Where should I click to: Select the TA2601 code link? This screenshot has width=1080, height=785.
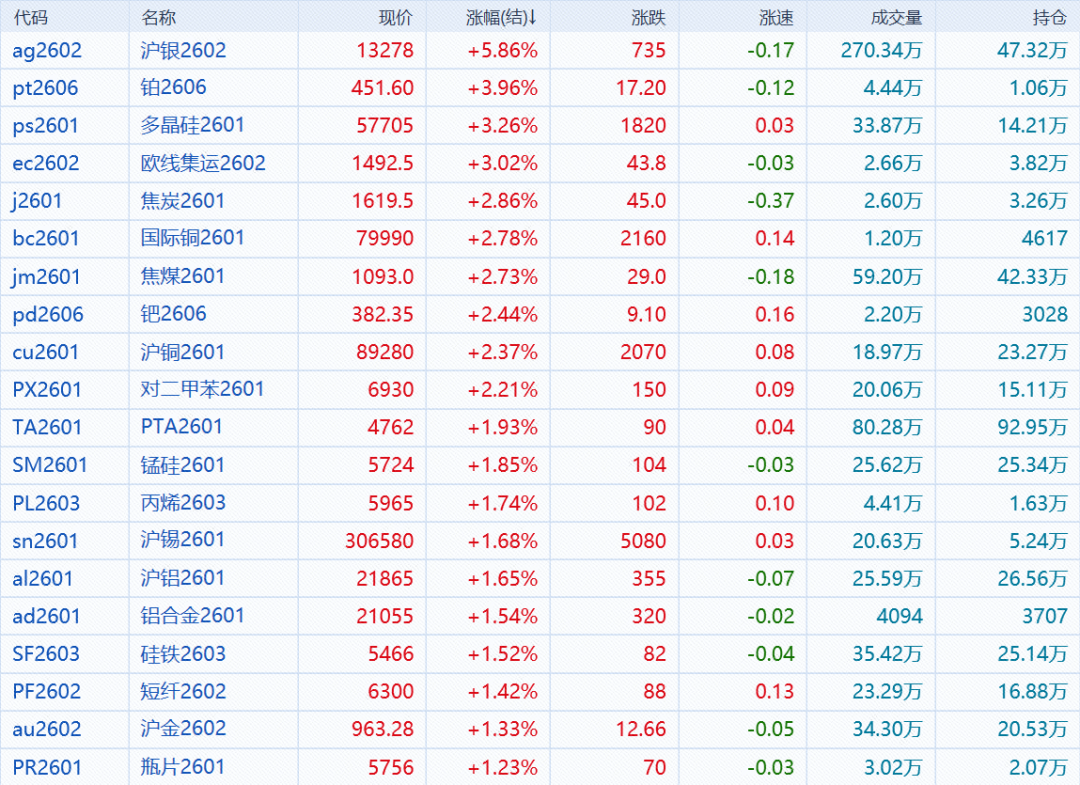point(46,427)
